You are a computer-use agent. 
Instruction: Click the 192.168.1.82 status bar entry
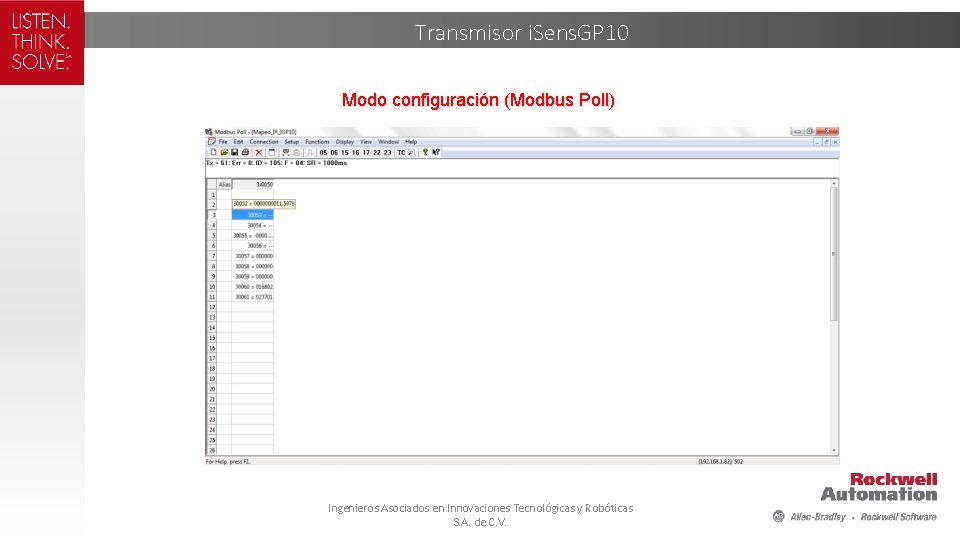[721, 462]
